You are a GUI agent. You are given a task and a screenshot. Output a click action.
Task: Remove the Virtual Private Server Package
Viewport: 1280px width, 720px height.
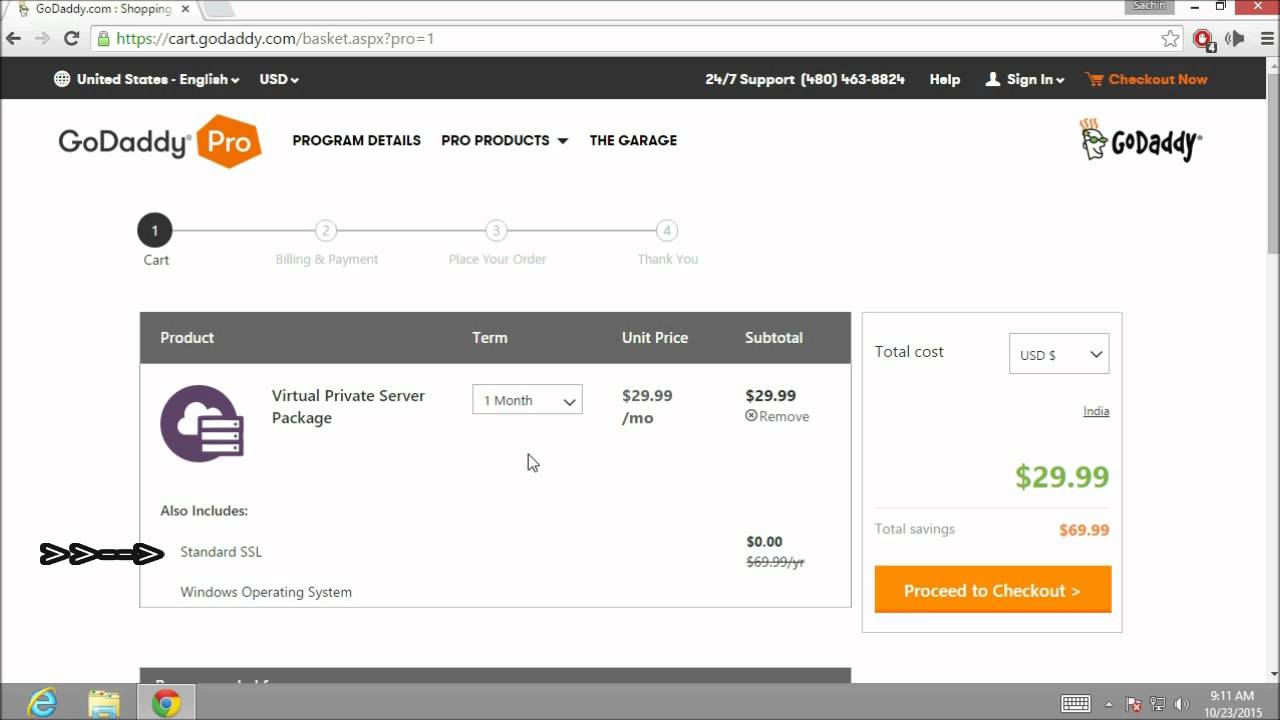[777, 416]
